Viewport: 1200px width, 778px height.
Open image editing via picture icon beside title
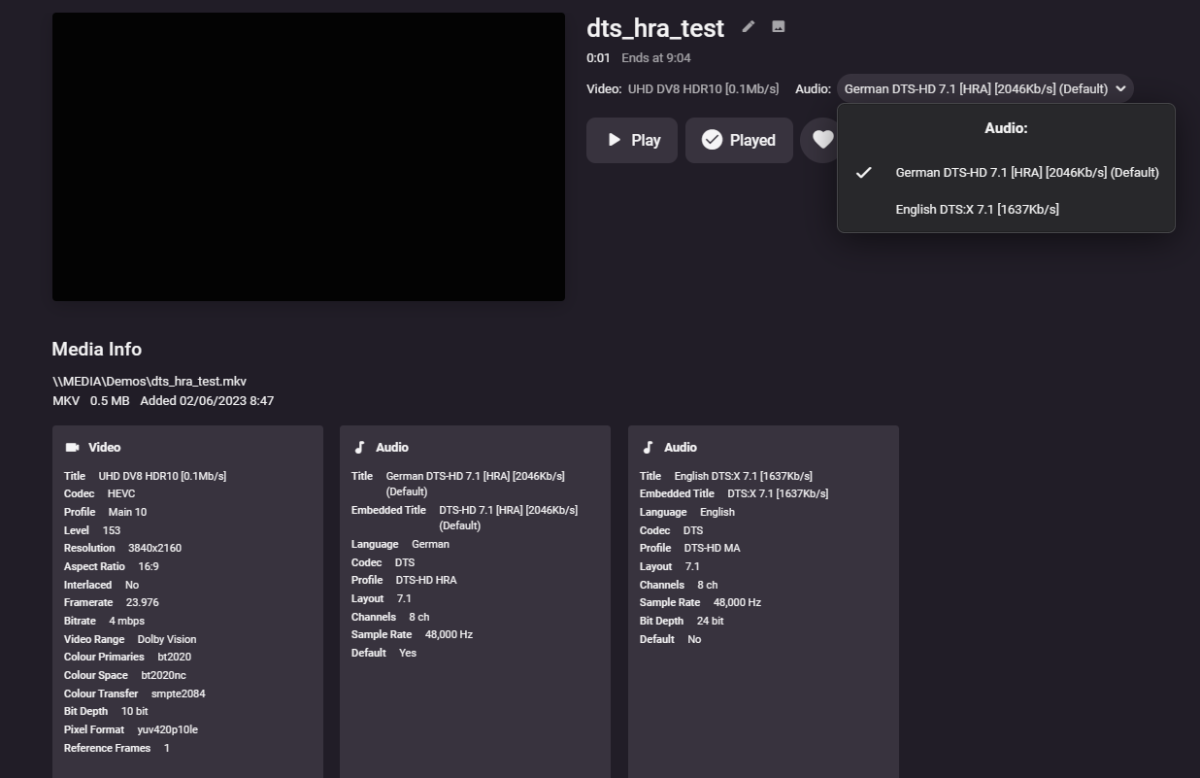pyautogui.click(x=778, y=28)
